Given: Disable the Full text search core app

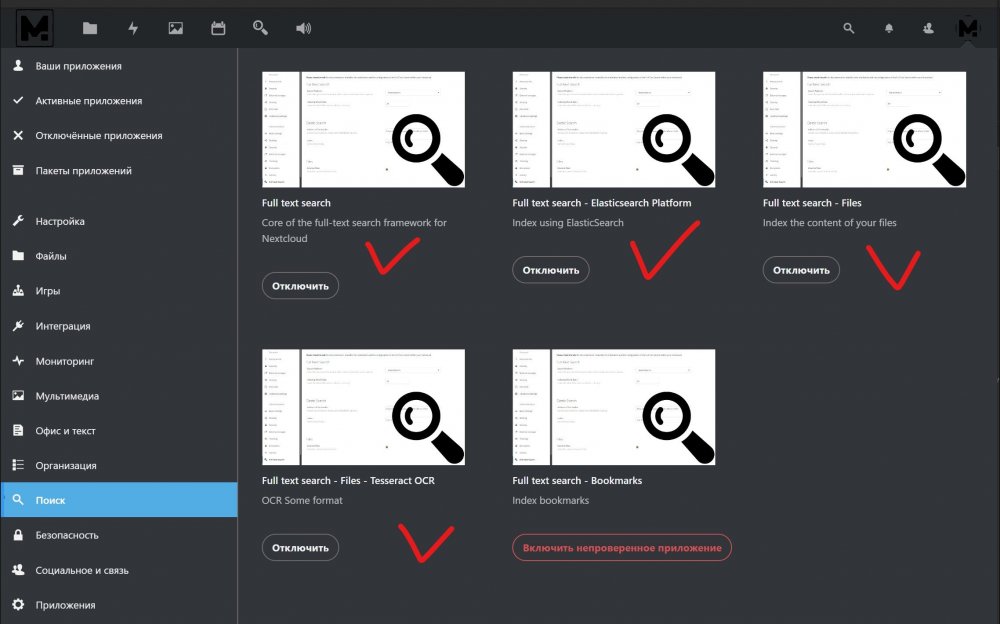Looking at the screenshot, I should click(x=300, y=286).
